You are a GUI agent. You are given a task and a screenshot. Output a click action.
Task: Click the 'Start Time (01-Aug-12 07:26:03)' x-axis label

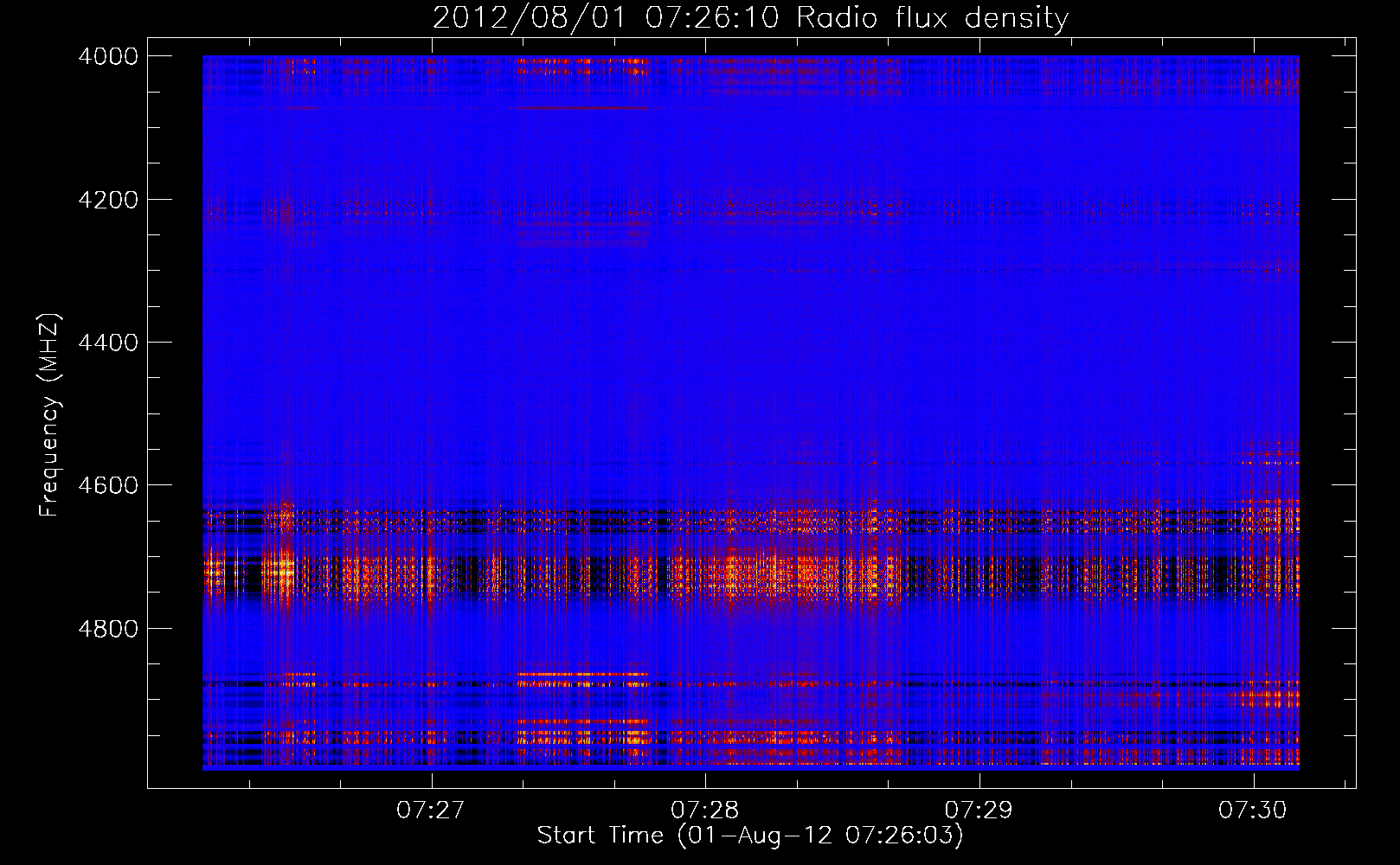click(x=750, y=836)
